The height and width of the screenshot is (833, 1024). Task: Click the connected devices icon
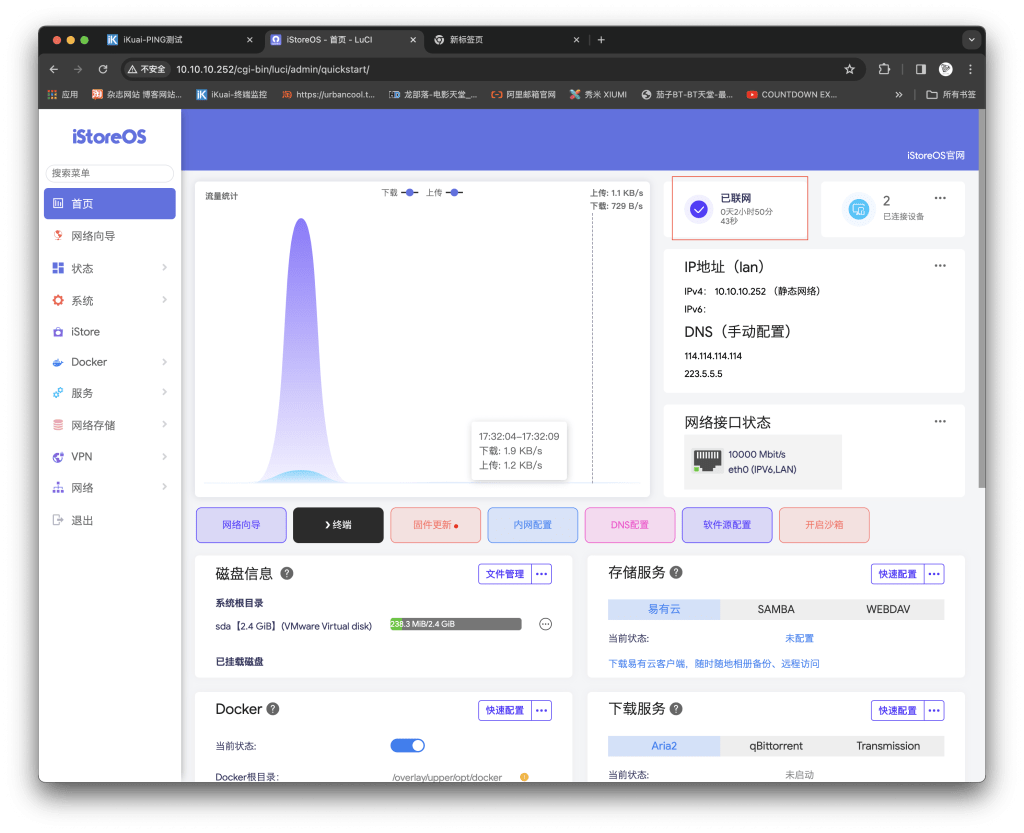coord(857,209)
